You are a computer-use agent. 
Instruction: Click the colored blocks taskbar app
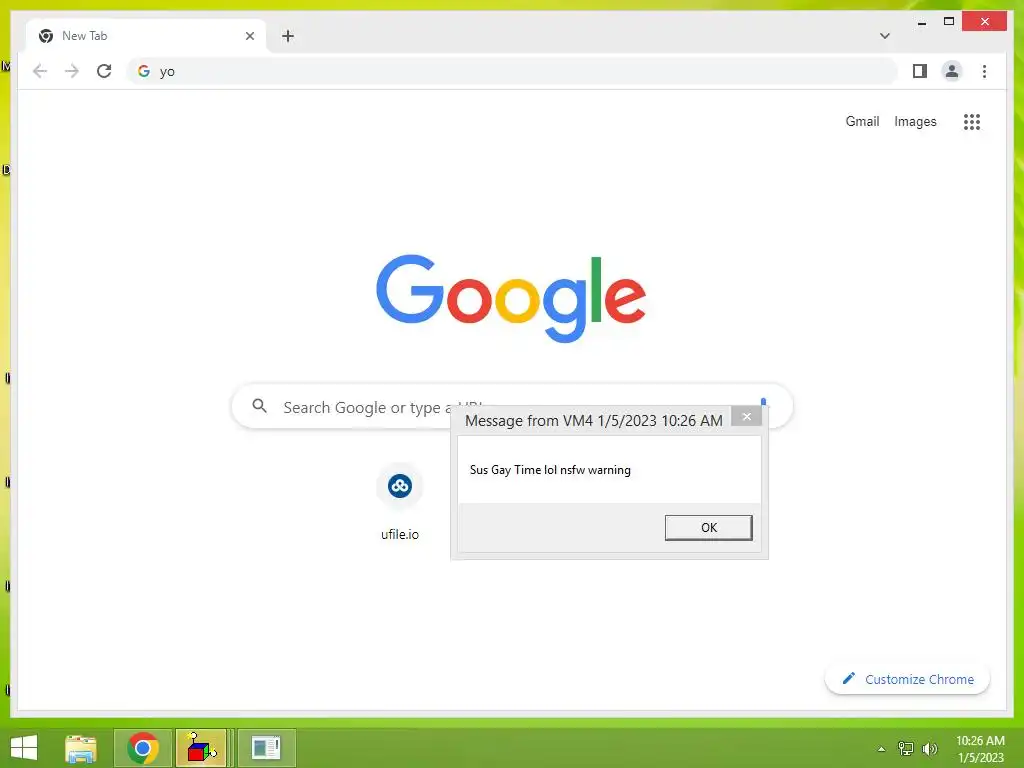[x=201, y=748]
